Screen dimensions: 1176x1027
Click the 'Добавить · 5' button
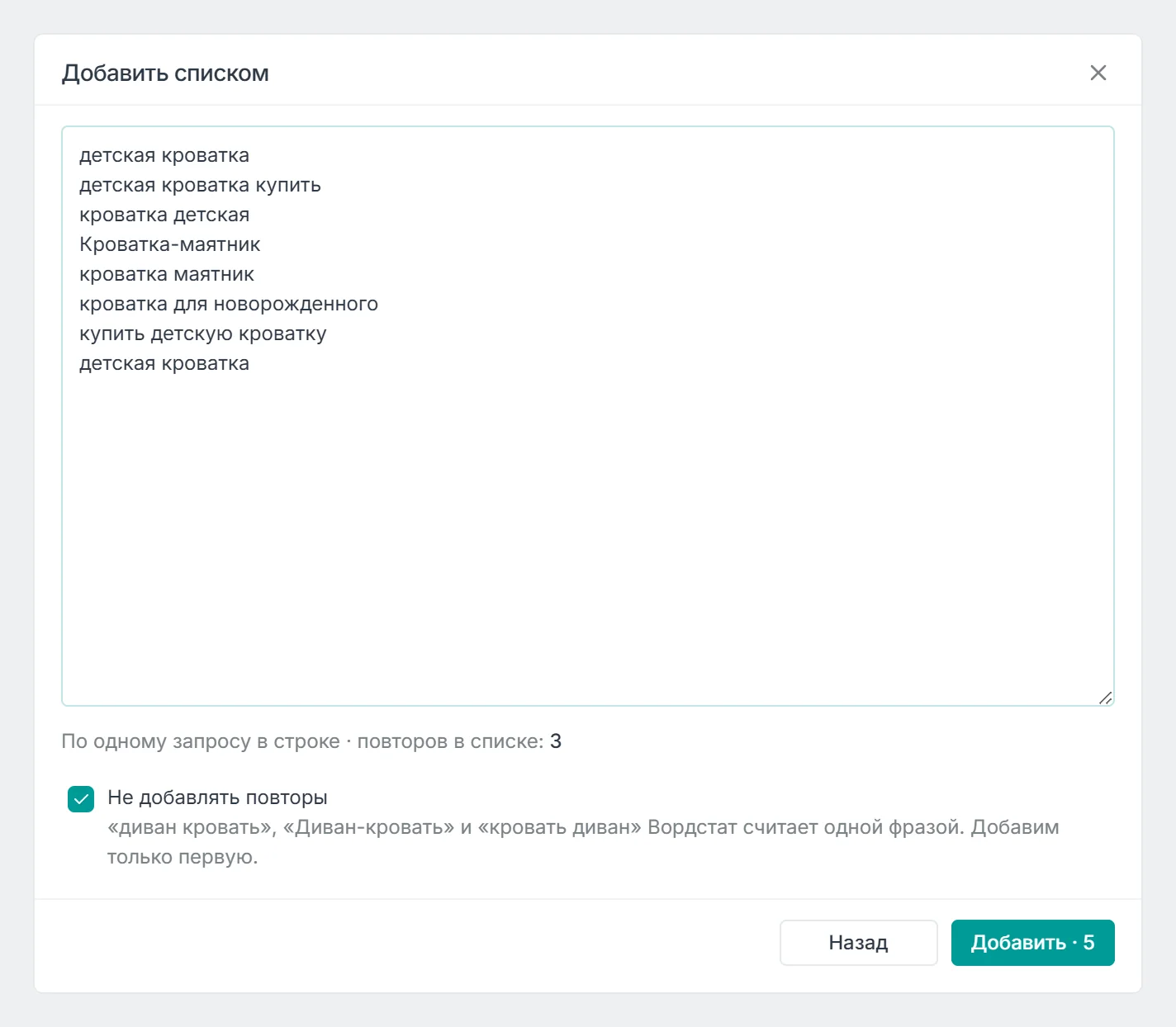[1032, 942]
